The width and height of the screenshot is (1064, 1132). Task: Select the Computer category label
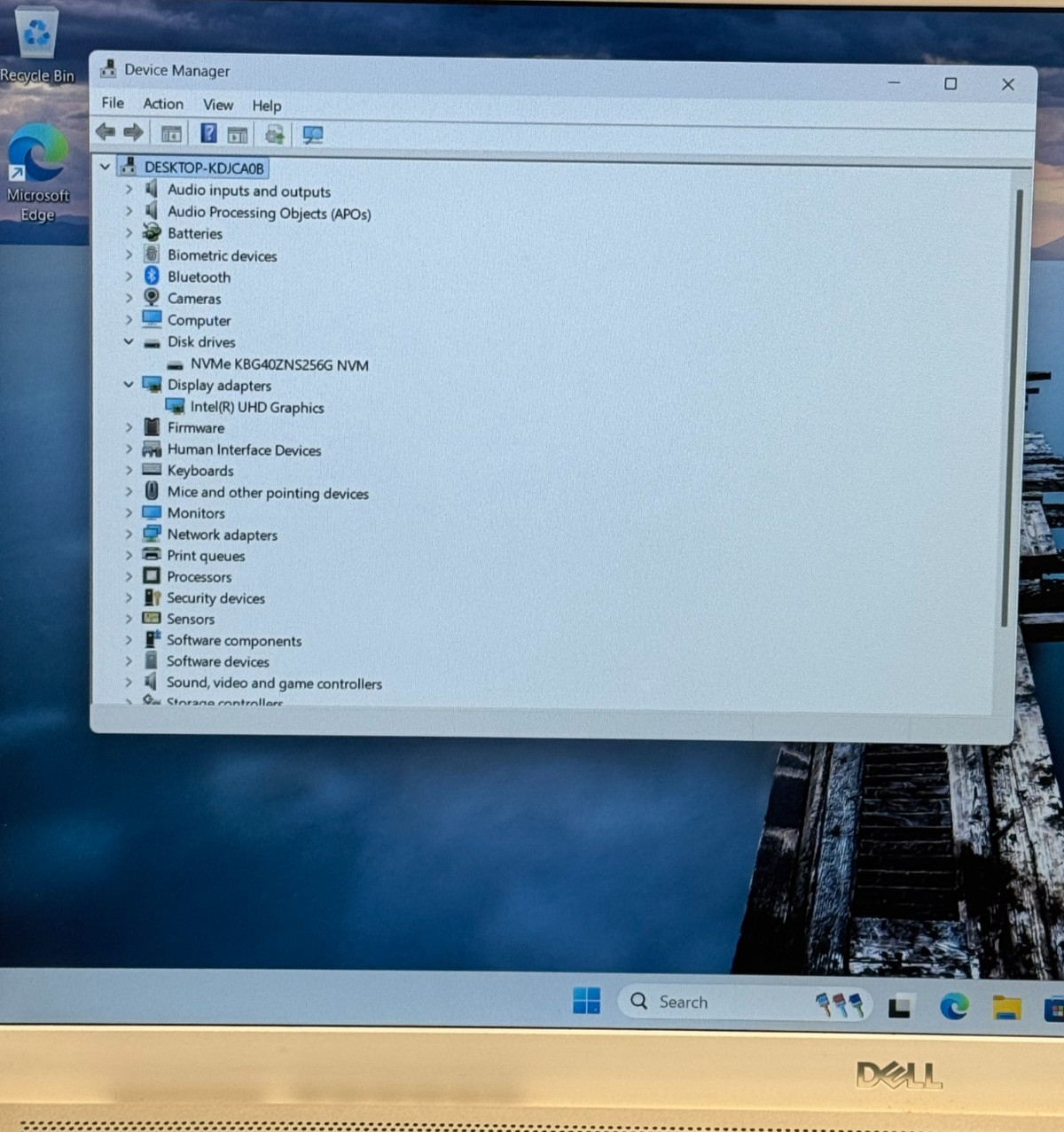point(199,320)
